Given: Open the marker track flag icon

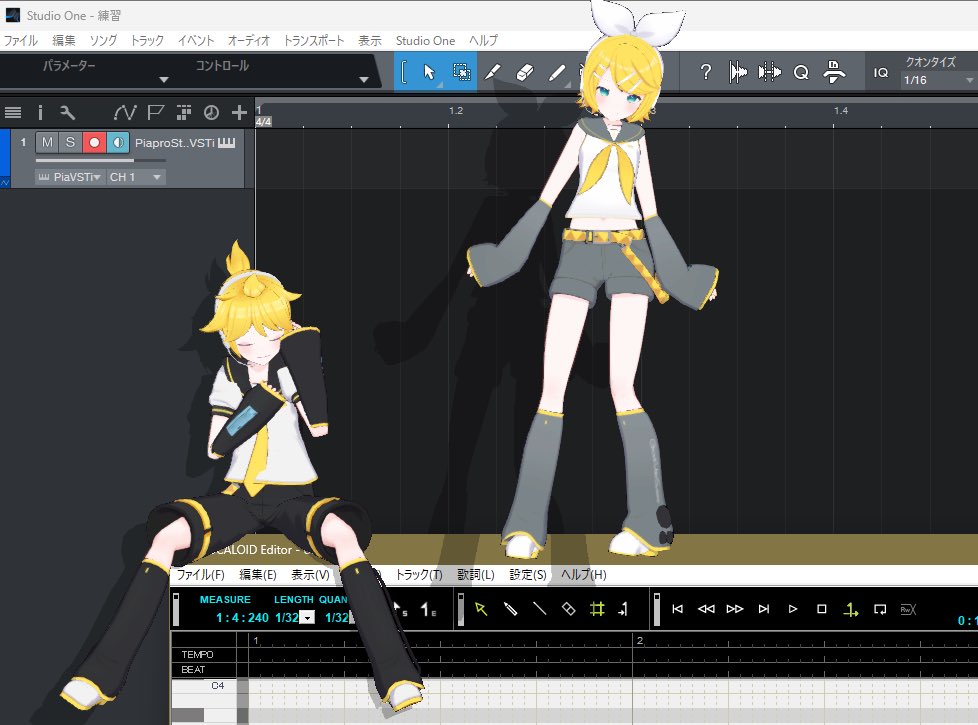Looking at the screenshot, I should (x=155, y=112).
